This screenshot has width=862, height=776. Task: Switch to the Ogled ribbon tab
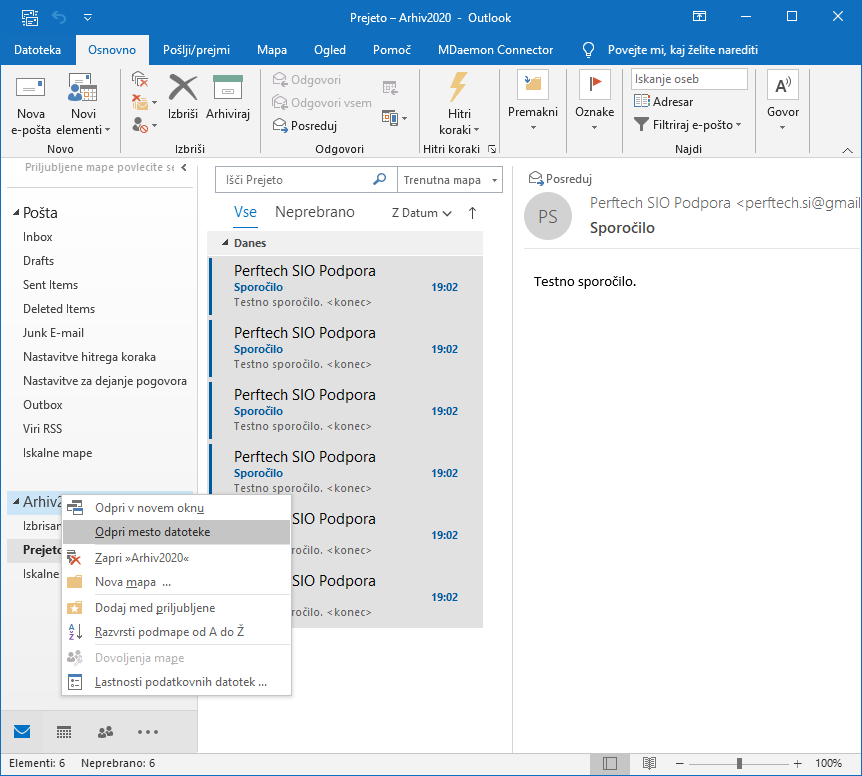pyautogui.click(x=330, y=50)
